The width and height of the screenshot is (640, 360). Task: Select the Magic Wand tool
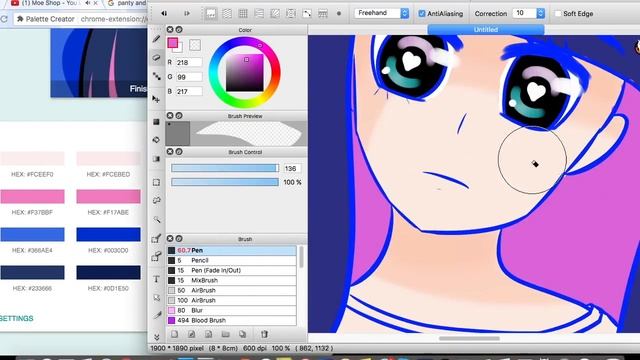[156, 220]
